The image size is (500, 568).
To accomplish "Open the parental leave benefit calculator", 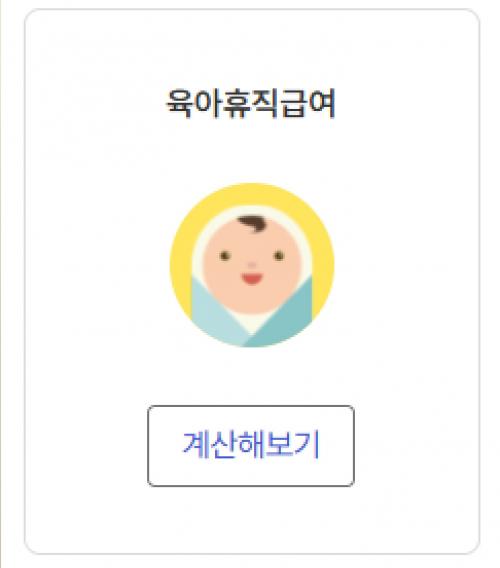I will (251, 446).
